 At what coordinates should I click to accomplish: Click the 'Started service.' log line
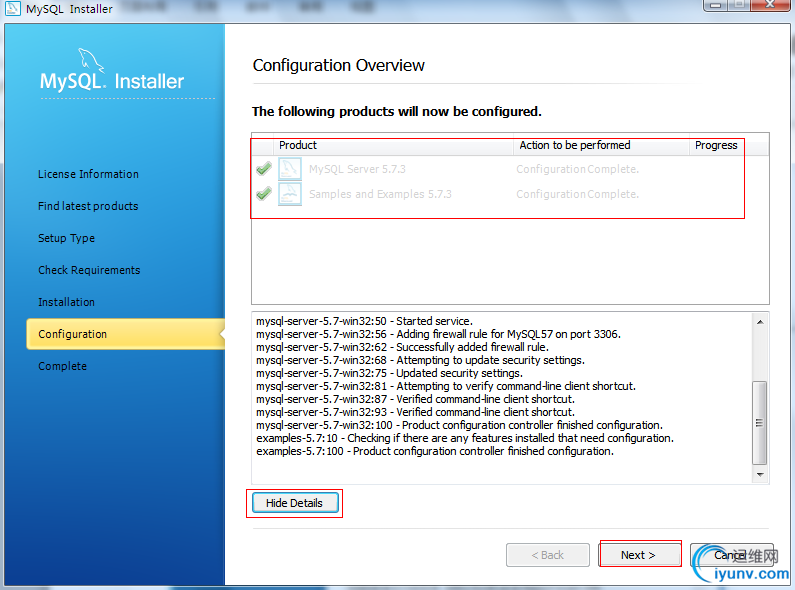pyautogui.click(x=364, y=321)
